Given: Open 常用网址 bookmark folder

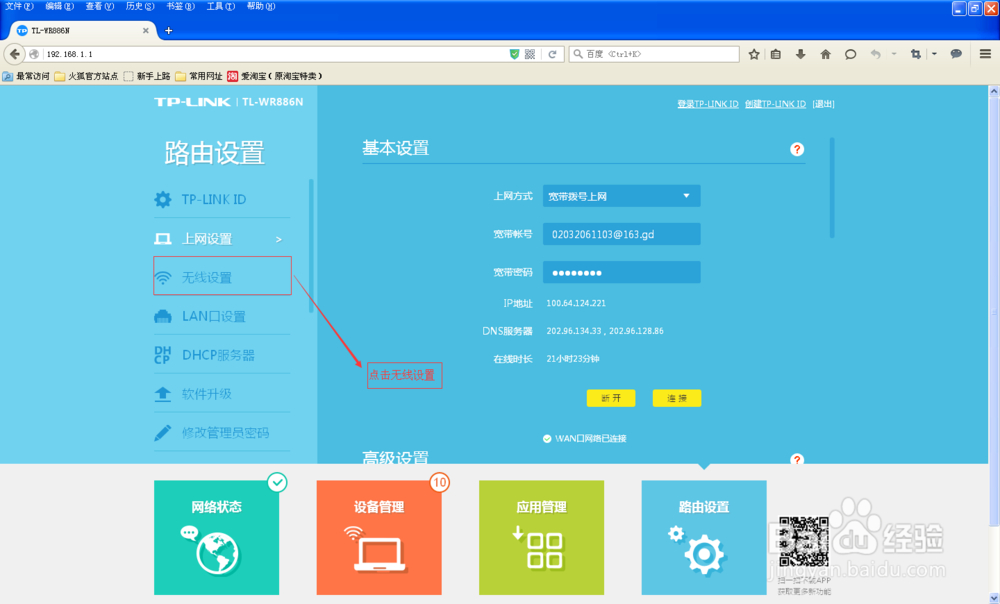Looking at the screenshot, I should click(x=199, y=76).
